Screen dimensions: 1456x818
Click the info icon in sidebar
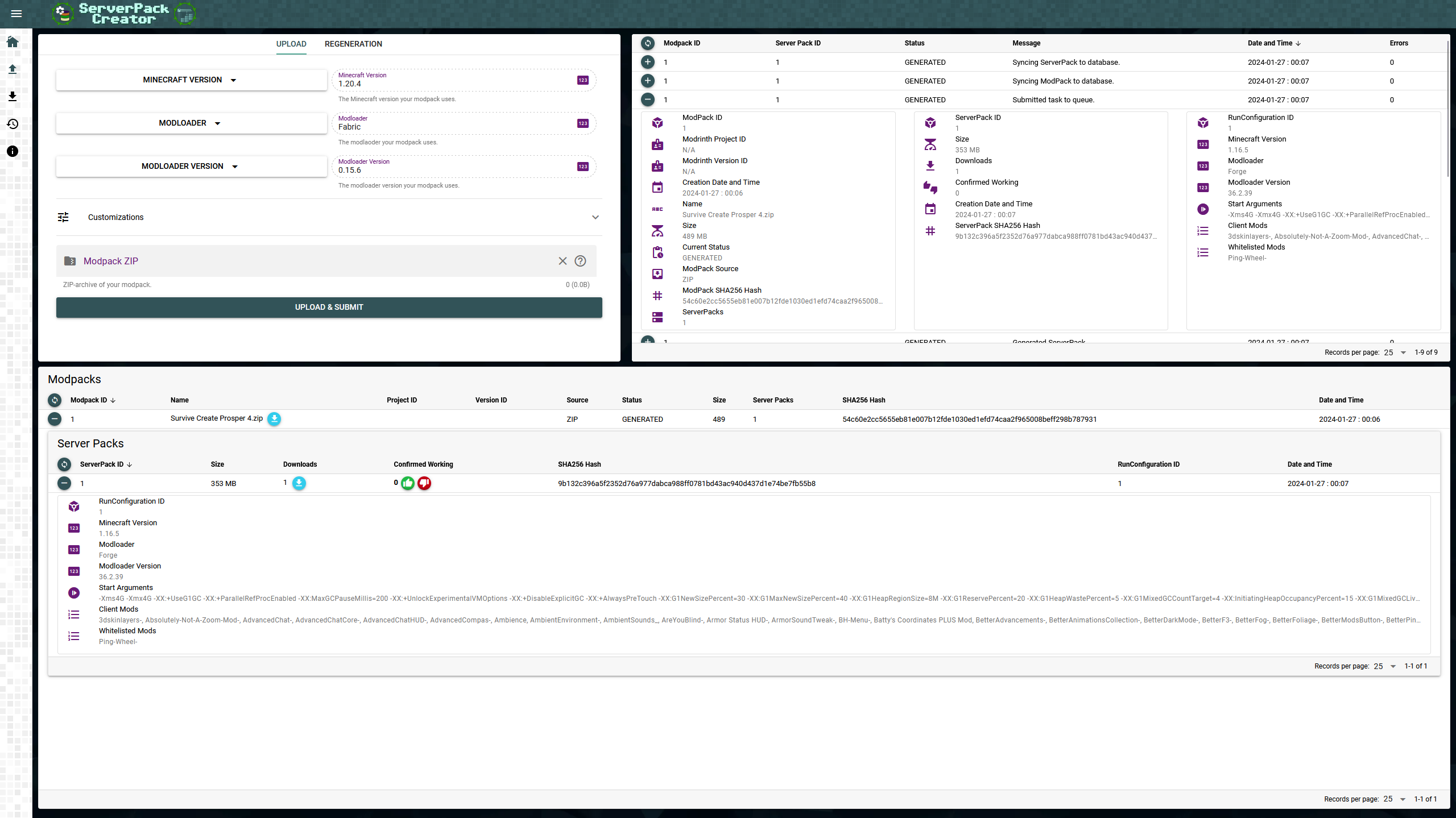tap(13, 151)
